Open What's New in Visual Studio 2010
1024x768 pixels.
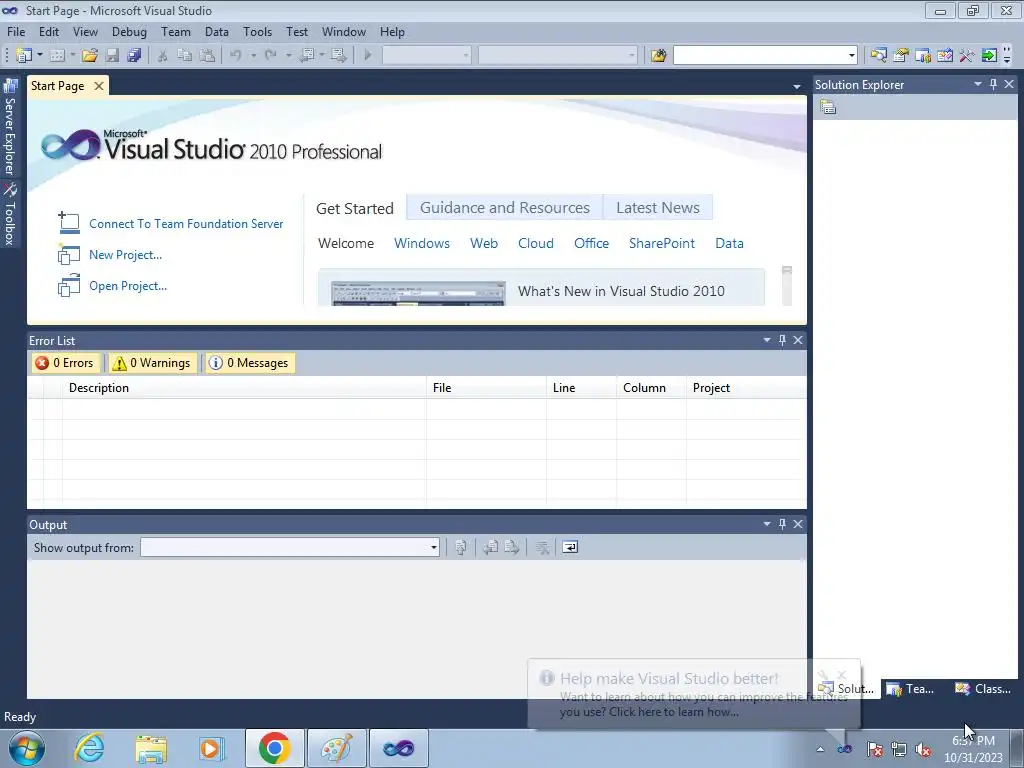[x=621, y=291]
